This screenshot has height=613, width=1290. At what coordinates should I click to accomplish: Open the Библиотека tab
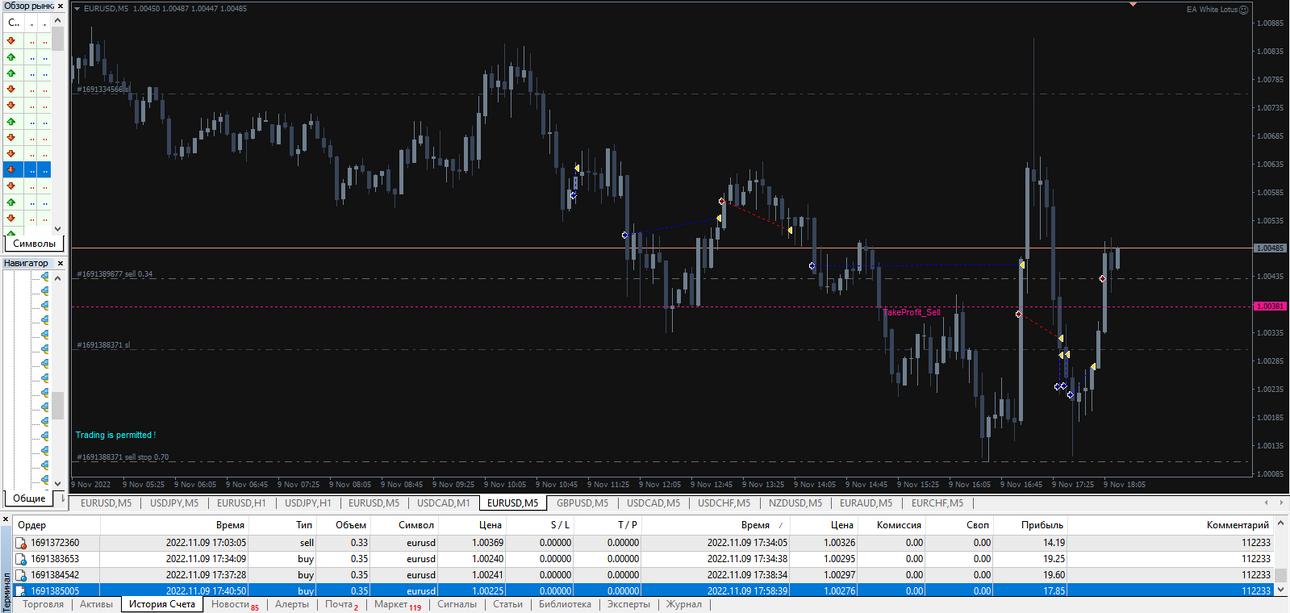pos(565,604)
